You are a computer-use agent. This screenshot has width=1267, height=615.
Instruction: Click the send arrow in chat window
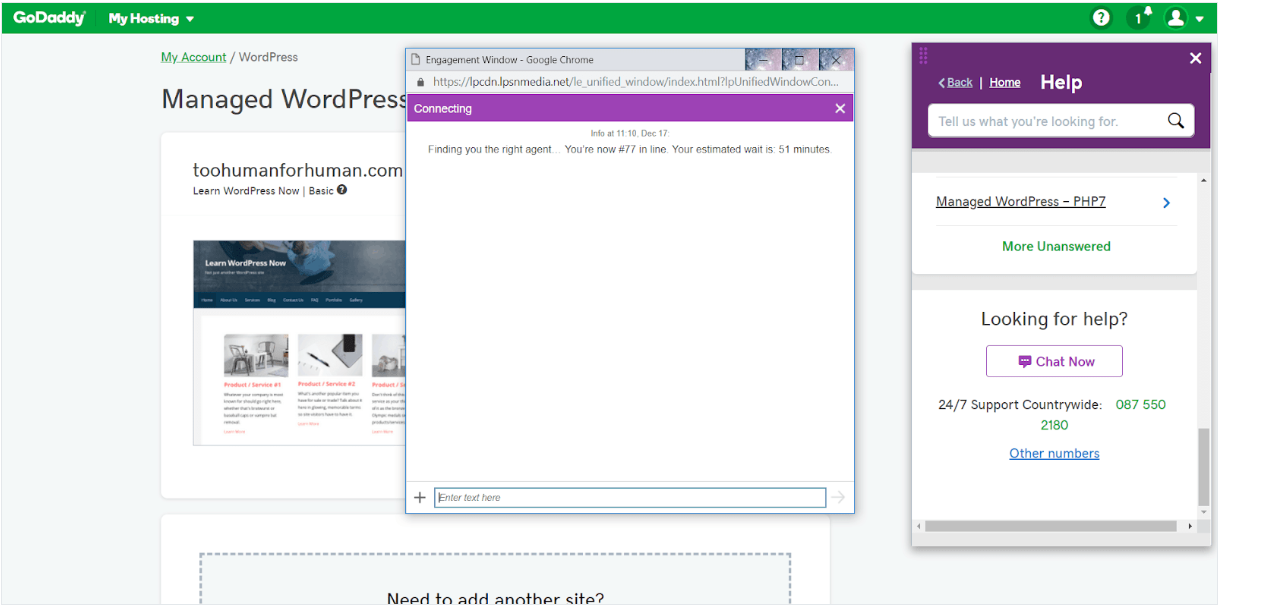838,497
